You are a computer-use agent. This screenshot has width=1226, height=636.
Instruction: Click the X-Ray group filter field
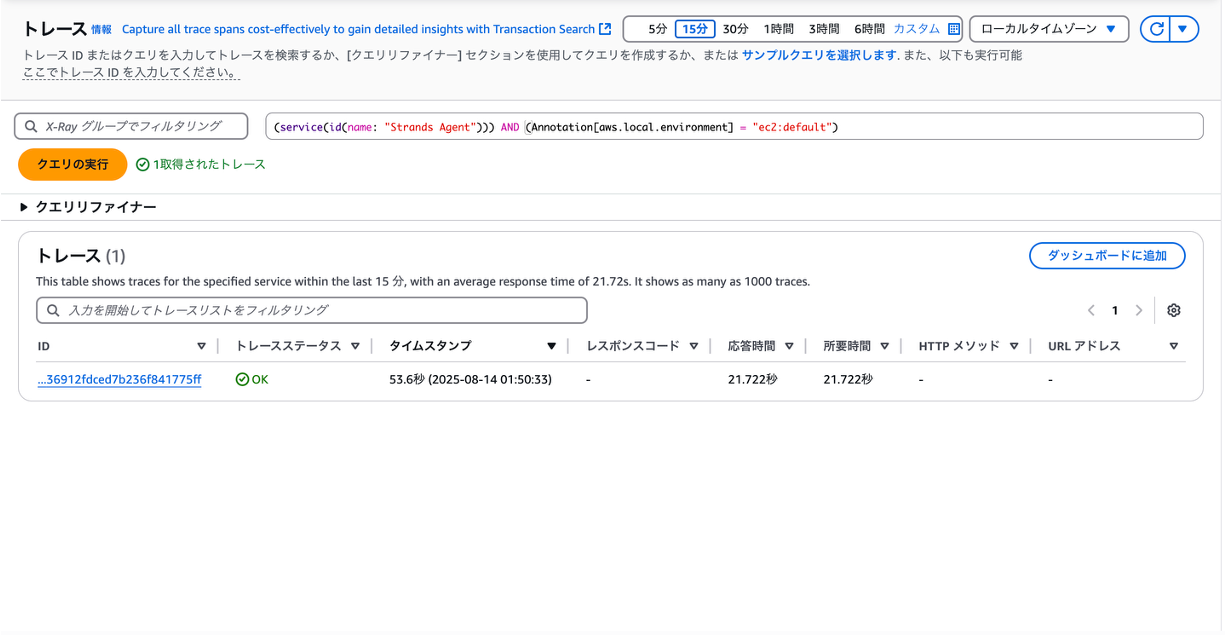(x=131, y=126)
